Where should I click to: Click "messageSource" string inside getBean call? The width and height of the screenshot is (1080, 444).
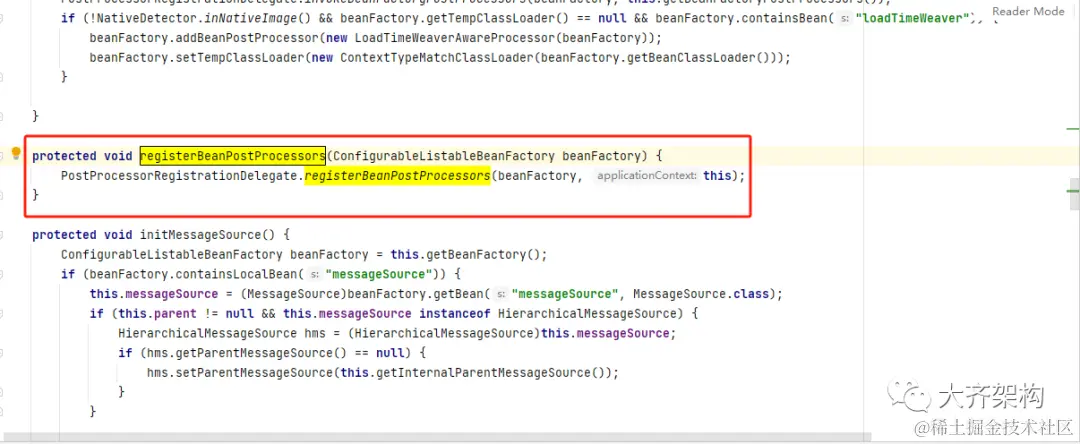pyautogui.click(x=566, y=294)
